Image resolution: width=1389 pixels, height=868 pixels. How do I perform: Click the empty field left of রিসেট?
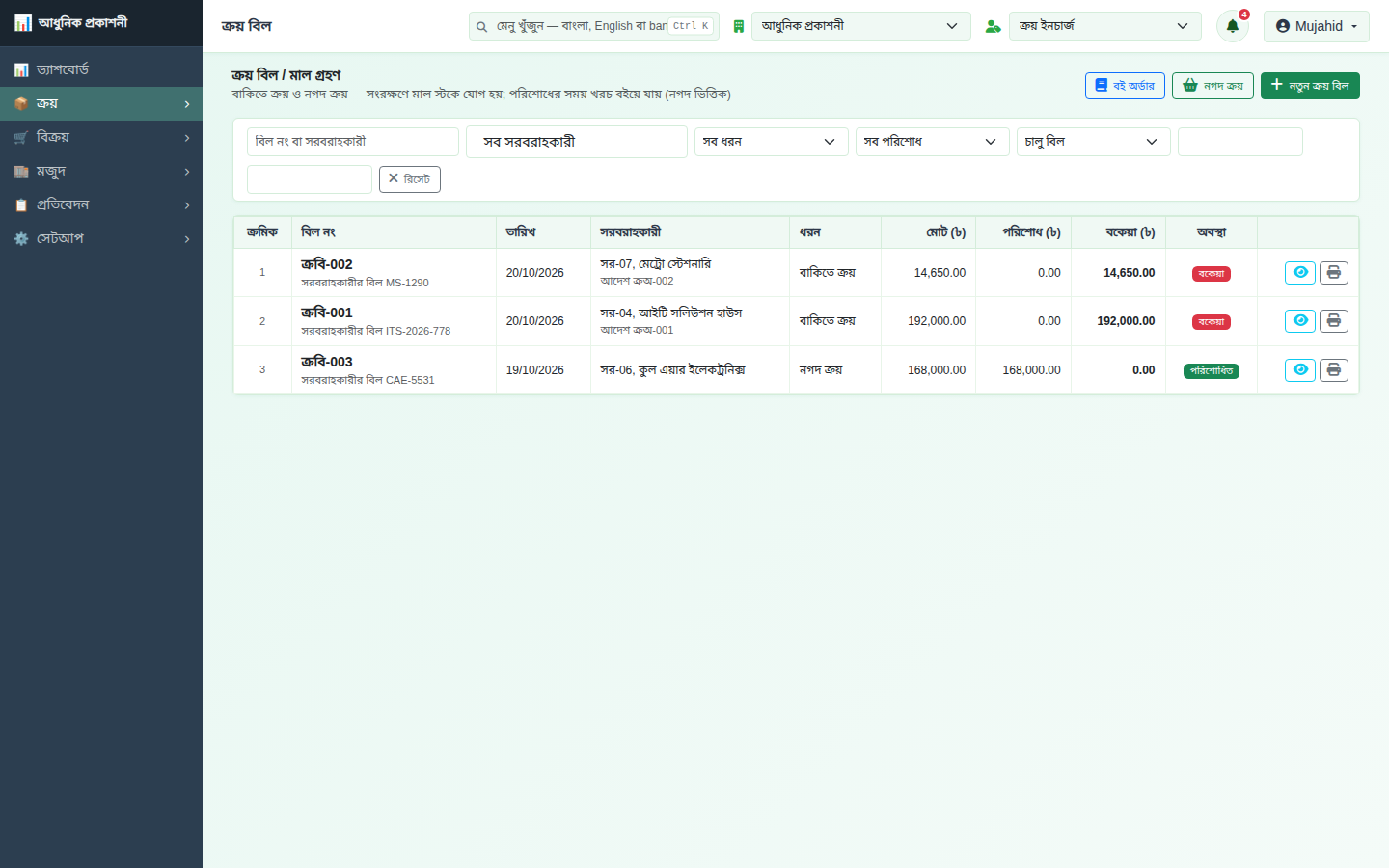click(x=309, y=179)
